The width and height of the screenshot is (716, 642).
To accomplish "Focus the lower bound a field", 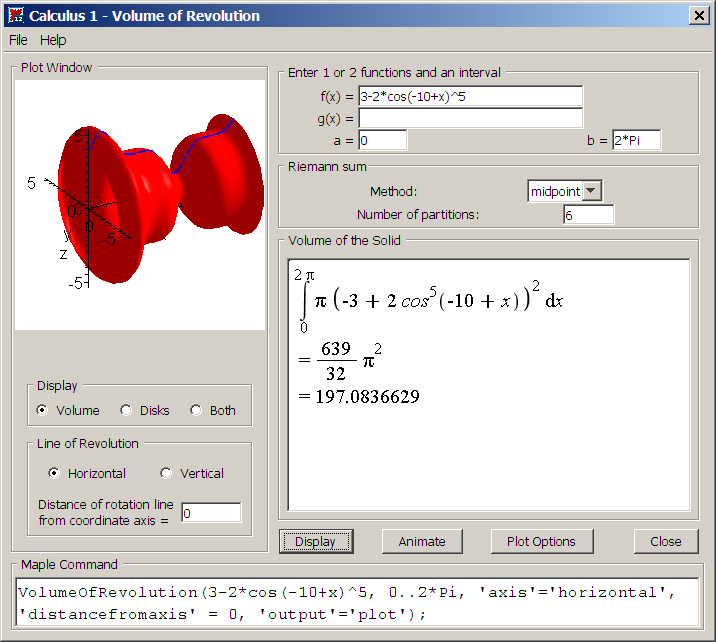I will [x=382, y=141].
